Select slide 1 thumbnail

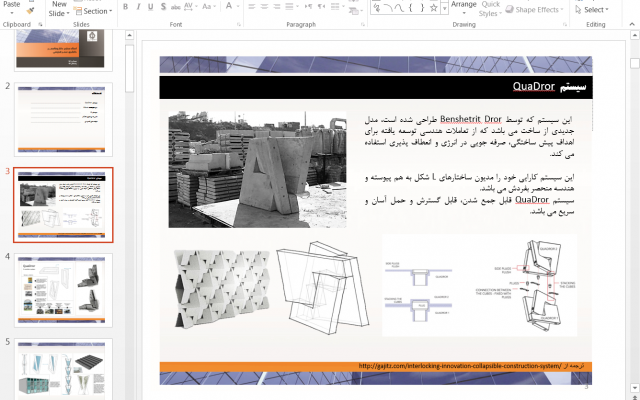63,50
